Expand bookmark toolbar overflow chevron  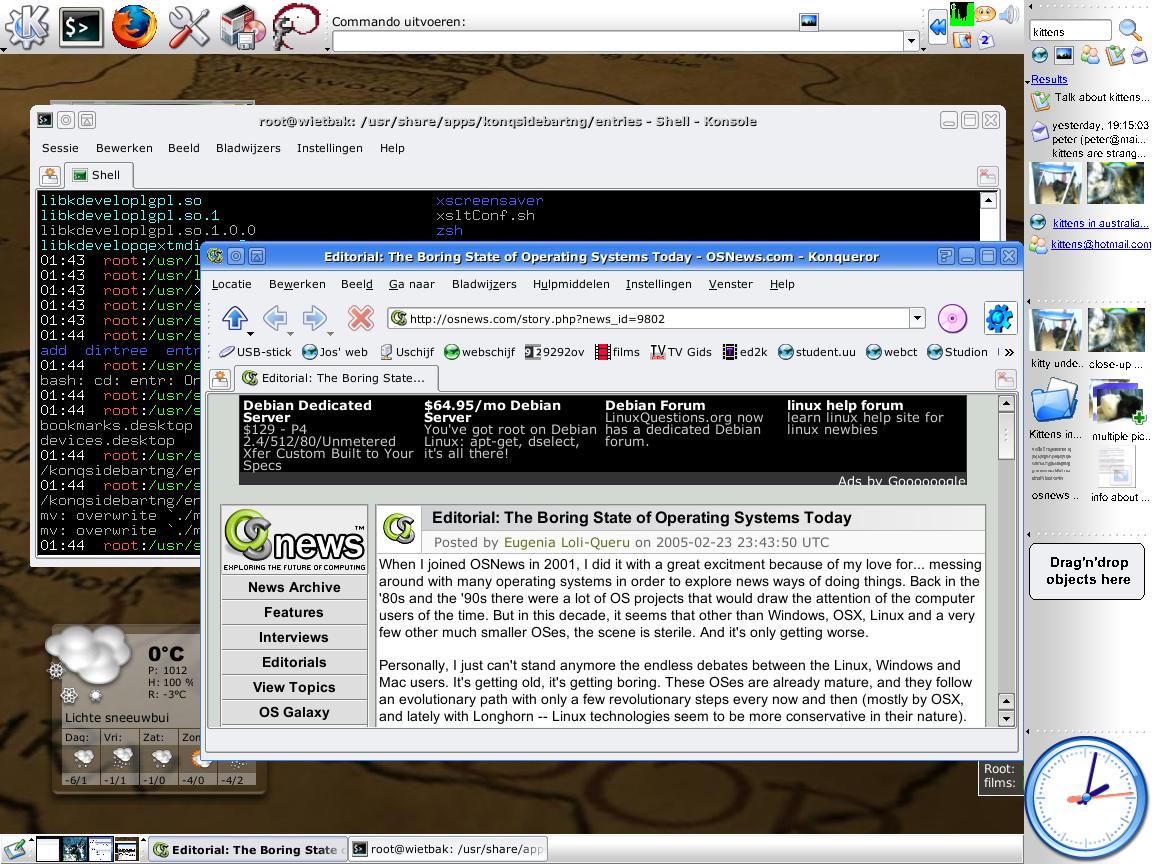coord(1009,353)
